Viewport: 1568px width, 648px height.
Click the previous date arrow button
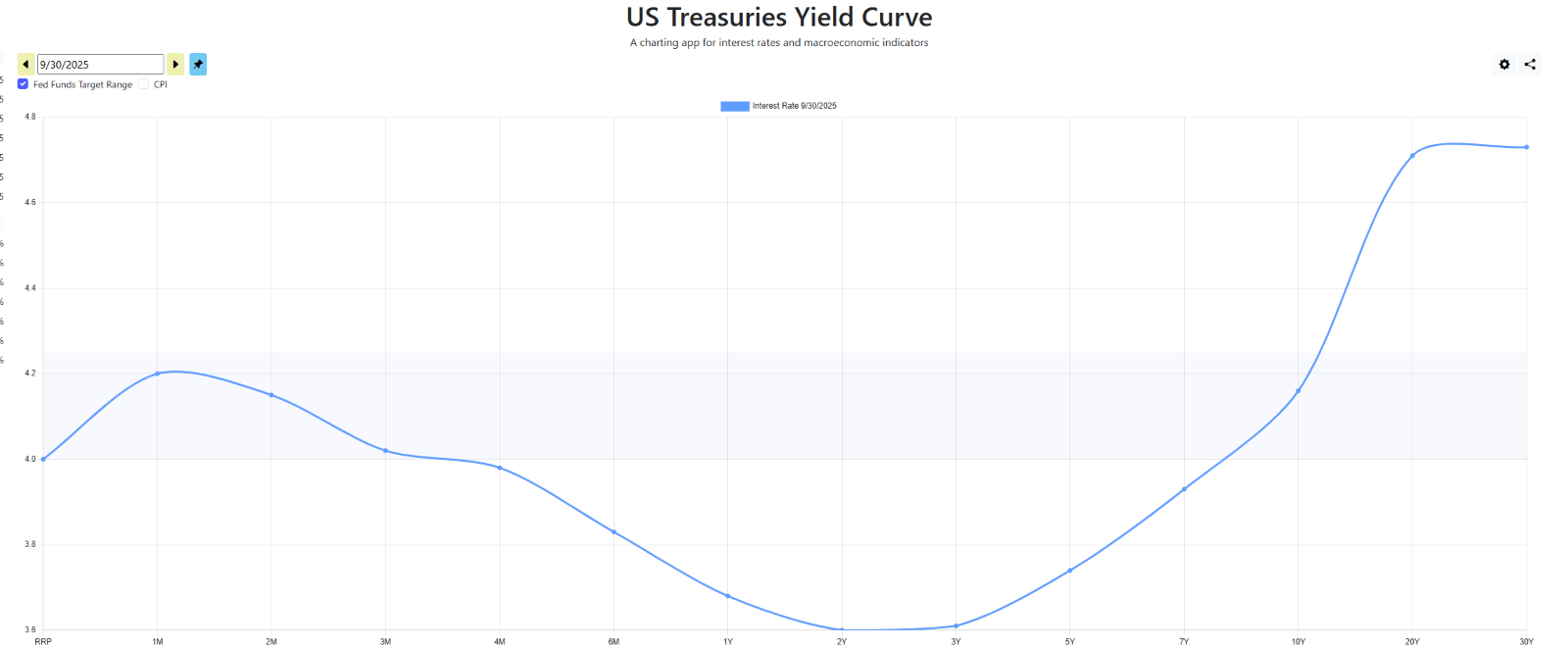(x=25, y=65)
